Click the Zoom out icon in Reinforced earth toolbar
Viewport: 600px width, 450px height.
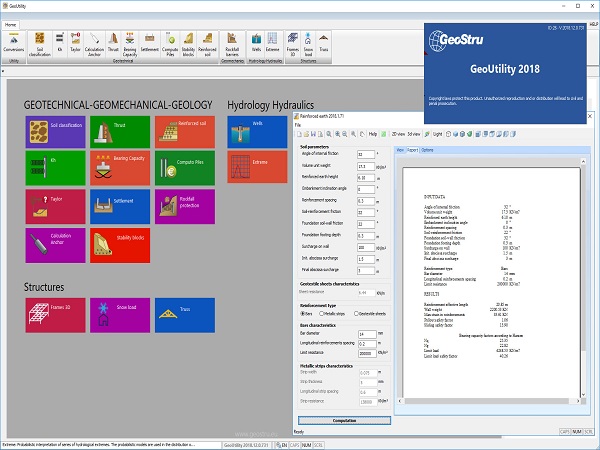345,134
